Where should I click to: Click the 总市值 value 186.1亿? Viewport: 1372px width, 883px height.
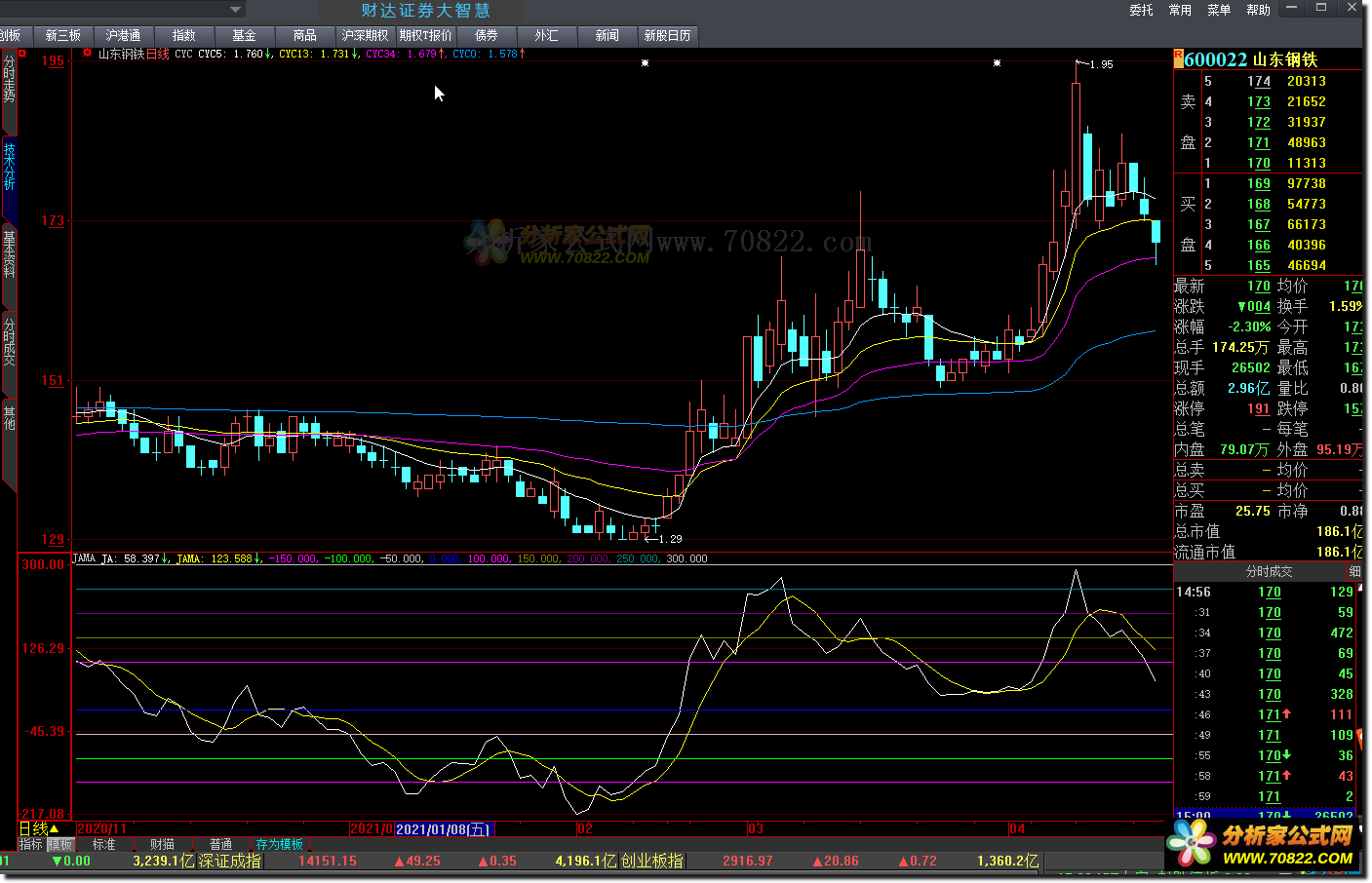[x=1339, y=531]
